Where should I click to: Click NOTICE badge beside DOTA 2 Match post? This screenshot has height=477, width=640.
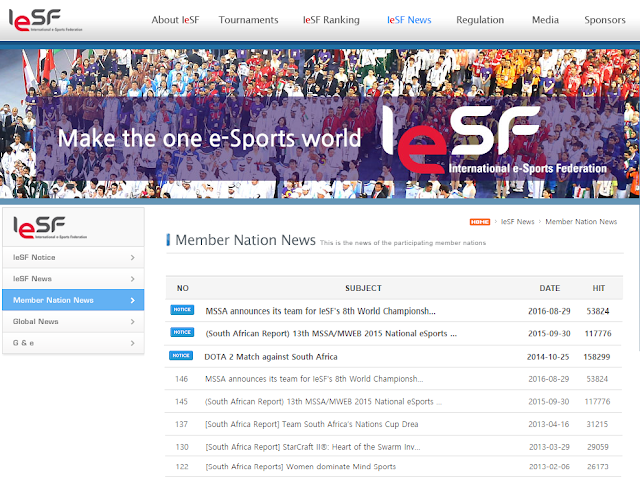tap(181, 355)
